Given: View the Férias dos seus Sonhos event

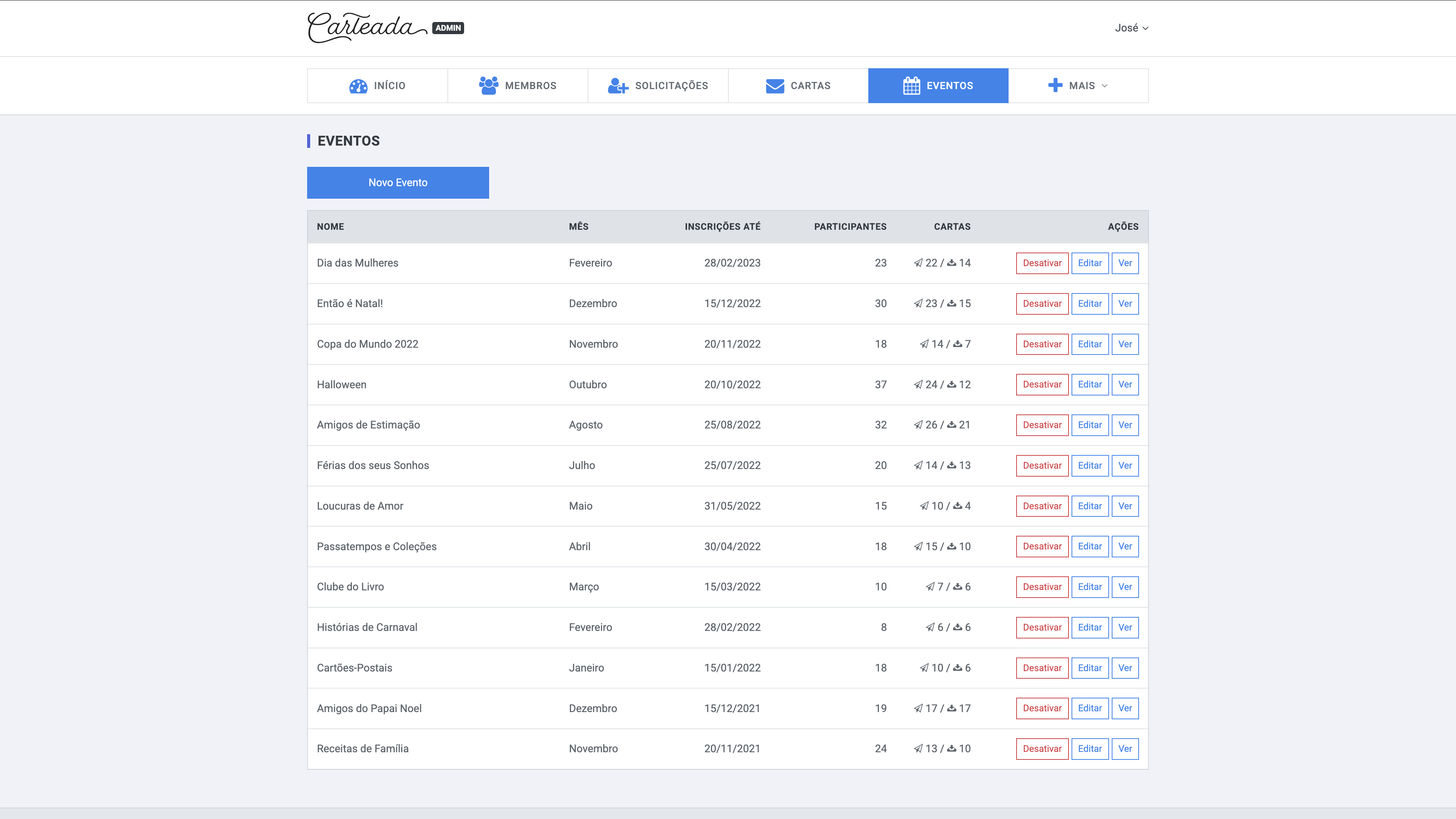Looking at the screenshot, I should pyautogui.click(x=1125, y=466).
